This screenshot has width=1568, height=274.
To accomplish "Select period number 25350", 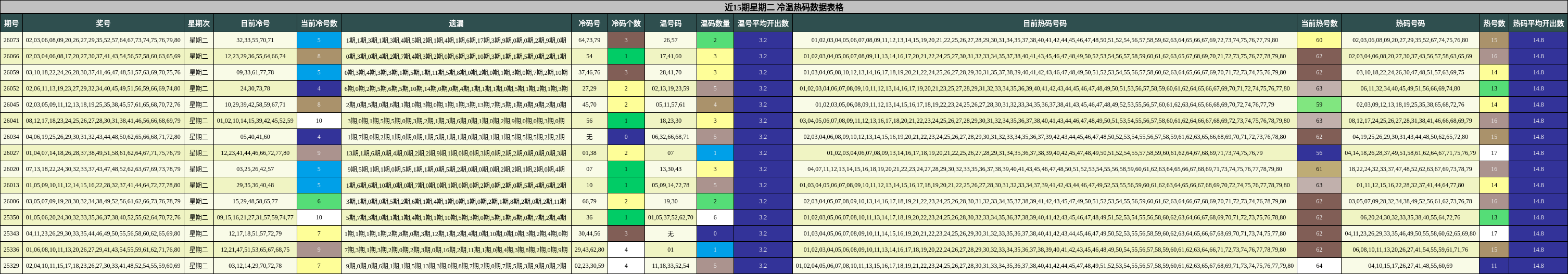I will (x=11, y=217).
